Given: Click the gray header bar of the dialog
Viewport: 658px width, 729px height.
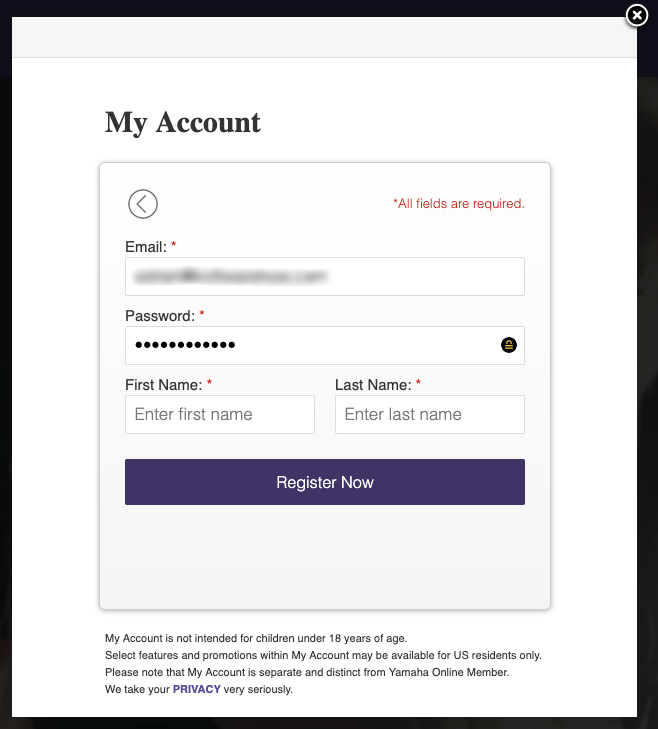Looking at the screenshot, I should [324, 37].
